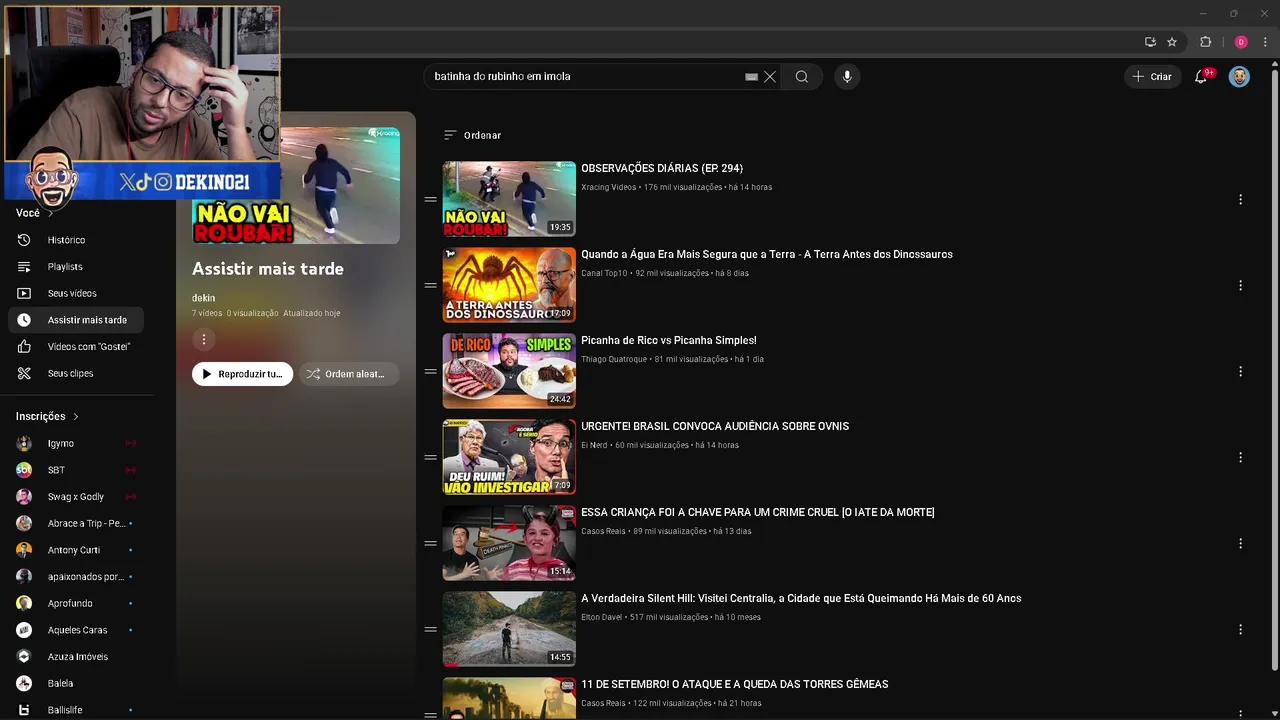Open the Swag x Godly subscription
The height and width of the screenshot is (720, 1280).
[76, 497]
